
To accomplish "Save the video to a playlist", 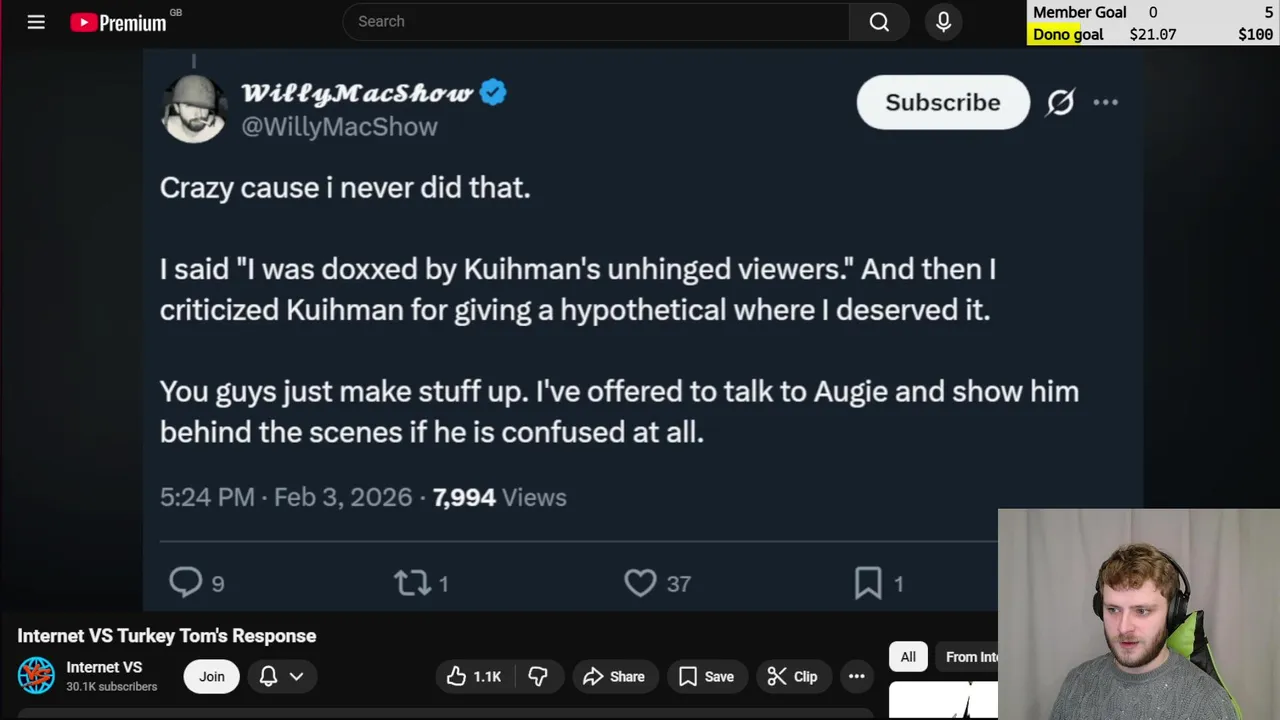I will (x=706, y=677).
